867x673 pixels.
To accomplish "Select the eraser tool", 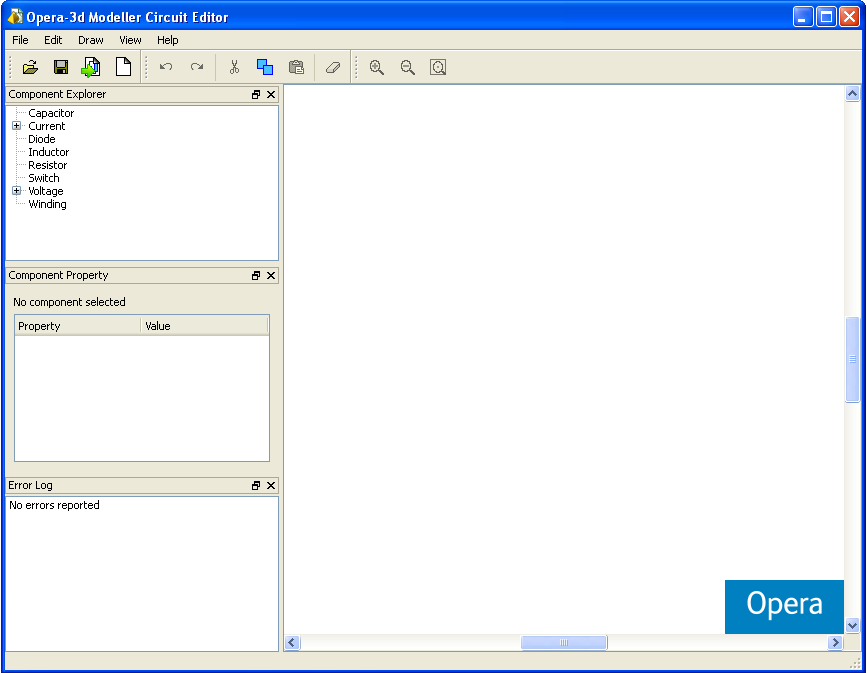I will click(333, 67).
